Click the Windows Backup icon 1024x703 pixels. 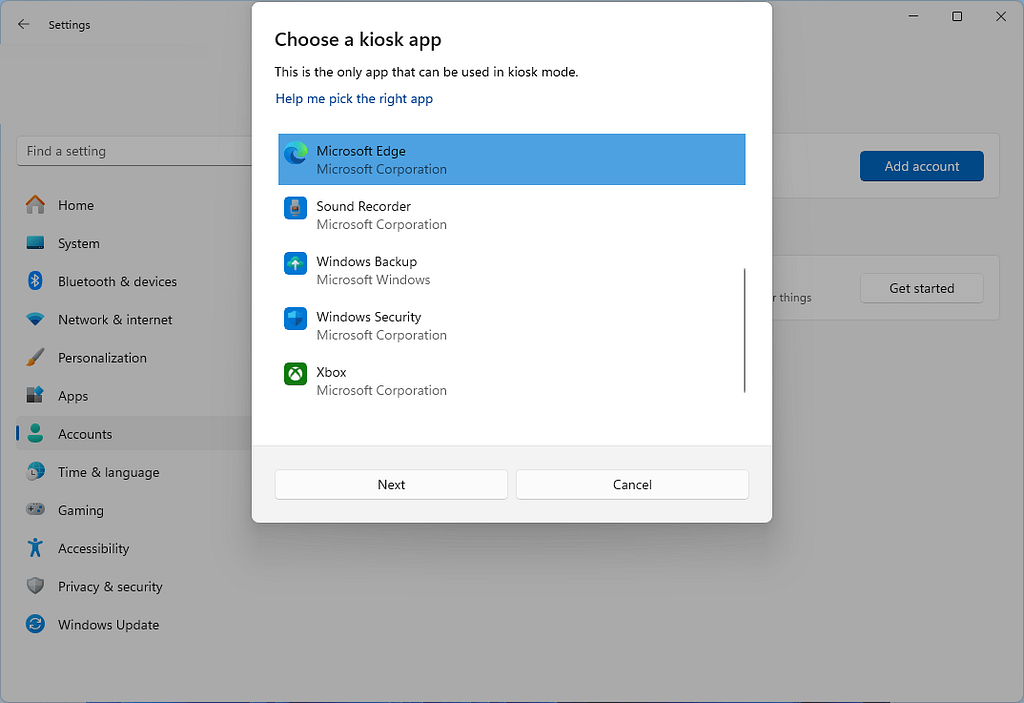point(294,263)
